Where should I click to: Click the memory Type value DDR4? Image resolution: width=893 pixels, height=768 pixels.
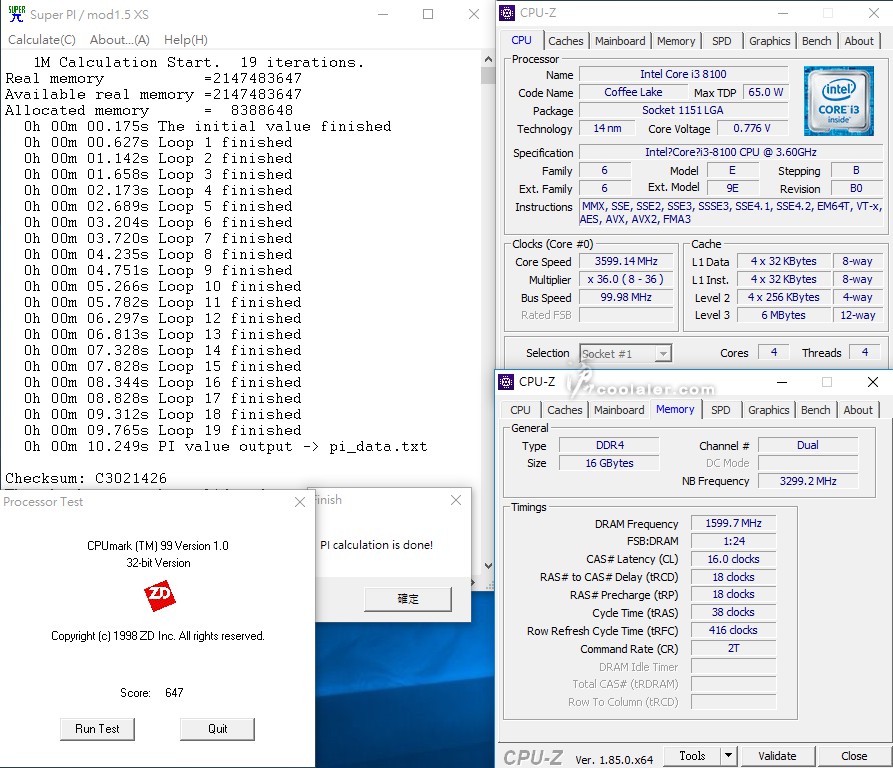point(609,445)
